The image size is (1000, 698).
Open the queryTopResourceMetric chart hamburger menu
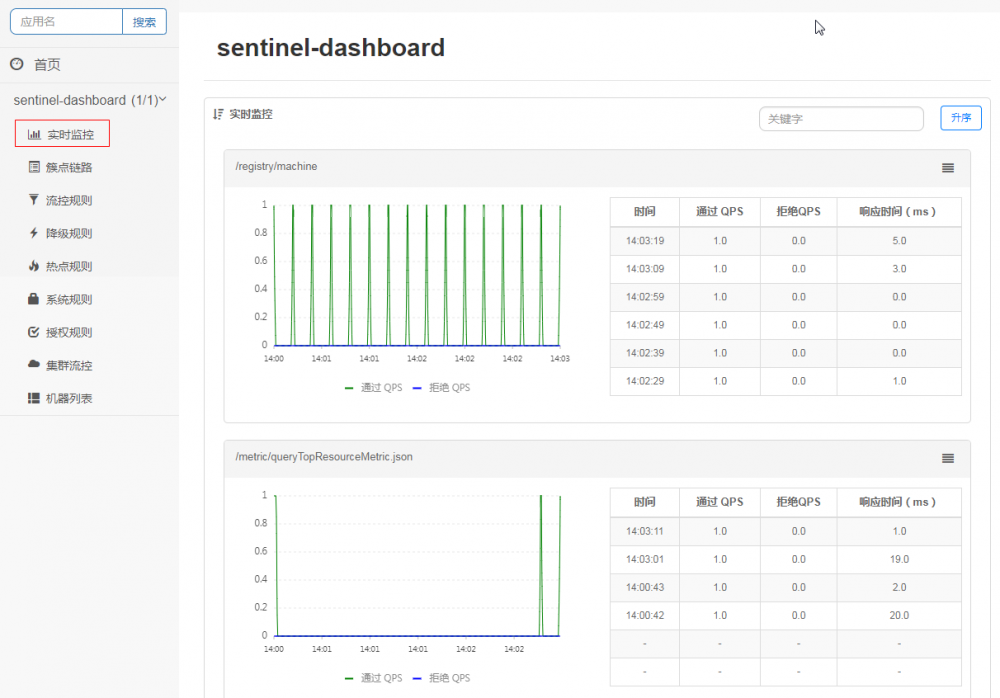click(x=947, y=457)
